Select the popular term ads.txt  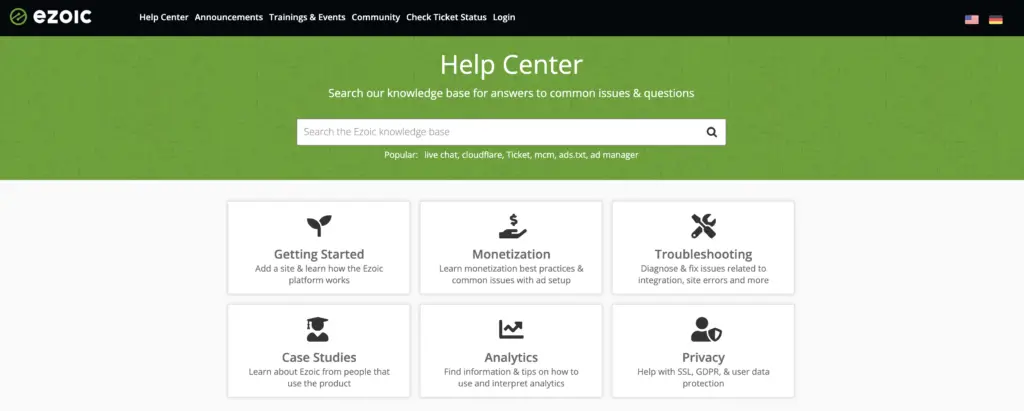[x=572, y=155]
